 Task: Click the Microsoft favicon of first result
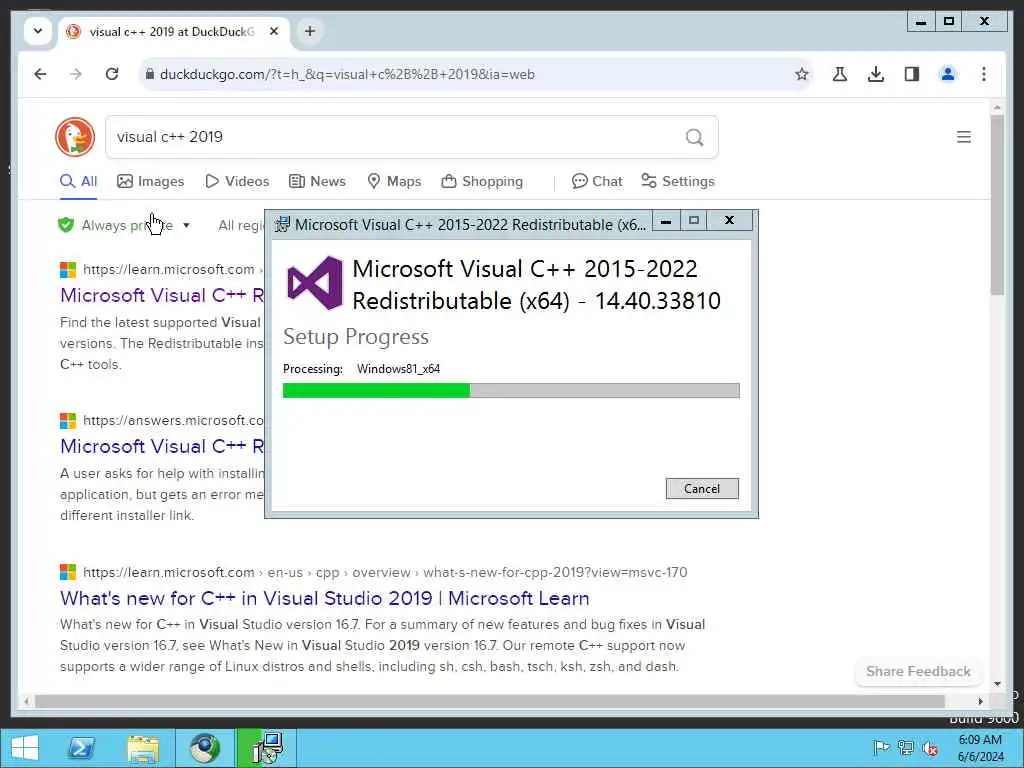click(x=68, y=270)
